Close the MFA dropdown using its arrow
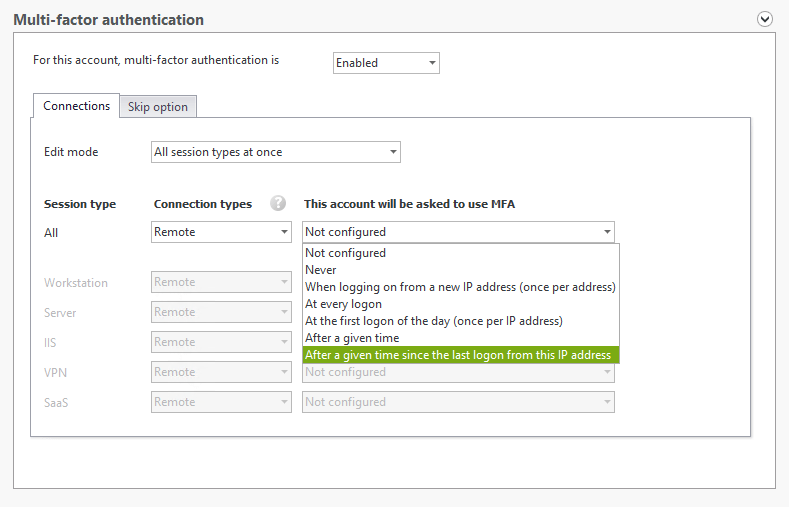Viewport: 789px width, 507px height. click(x=607, y=232)
